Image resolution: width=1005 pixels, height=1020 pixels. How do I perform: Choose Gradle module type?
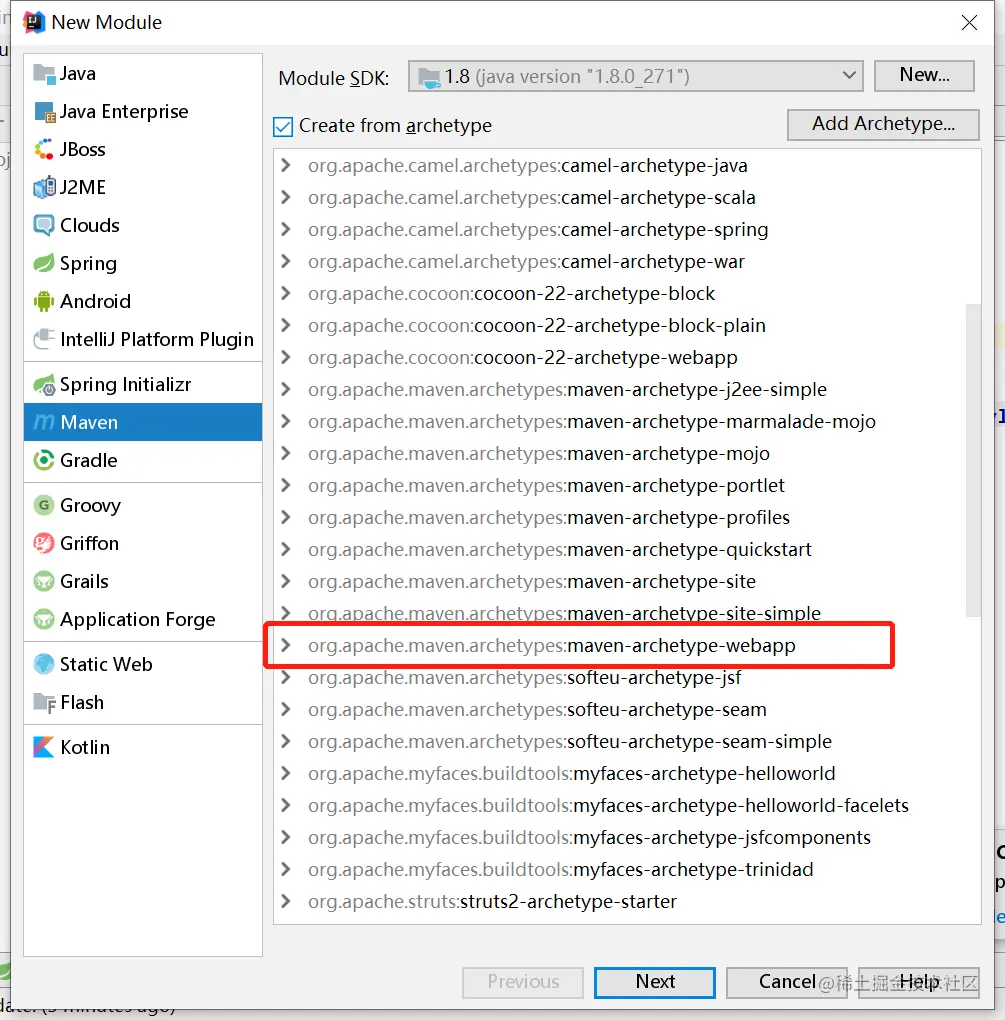point(143,461)
